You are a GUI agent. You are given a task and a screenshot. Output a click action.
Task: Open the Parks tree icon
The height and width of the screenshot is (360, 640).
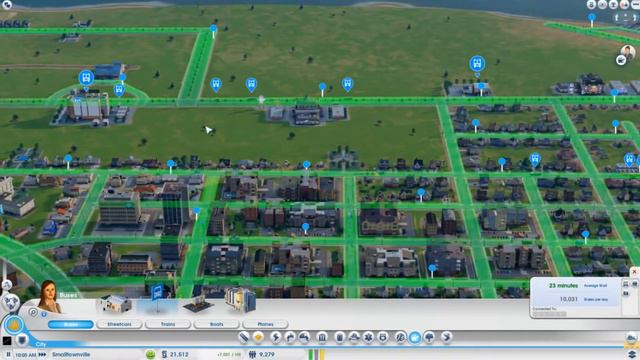(x=429, y=337)
